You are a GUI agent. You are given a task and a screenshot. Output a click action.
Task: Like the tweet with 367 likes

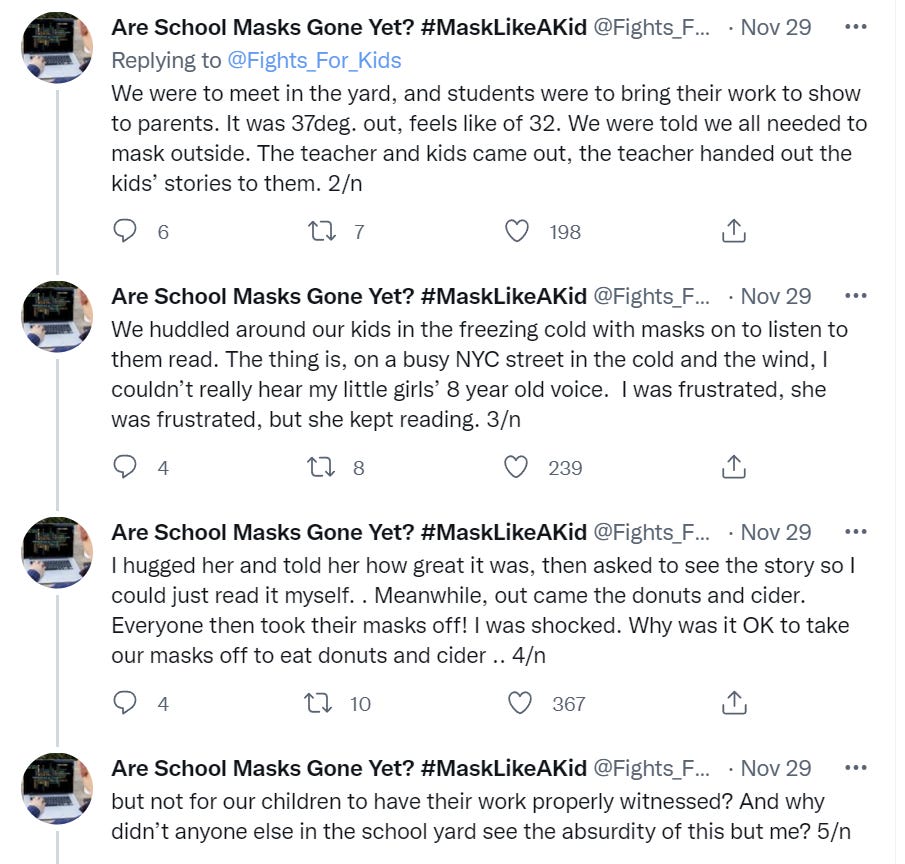coord(520,703)
